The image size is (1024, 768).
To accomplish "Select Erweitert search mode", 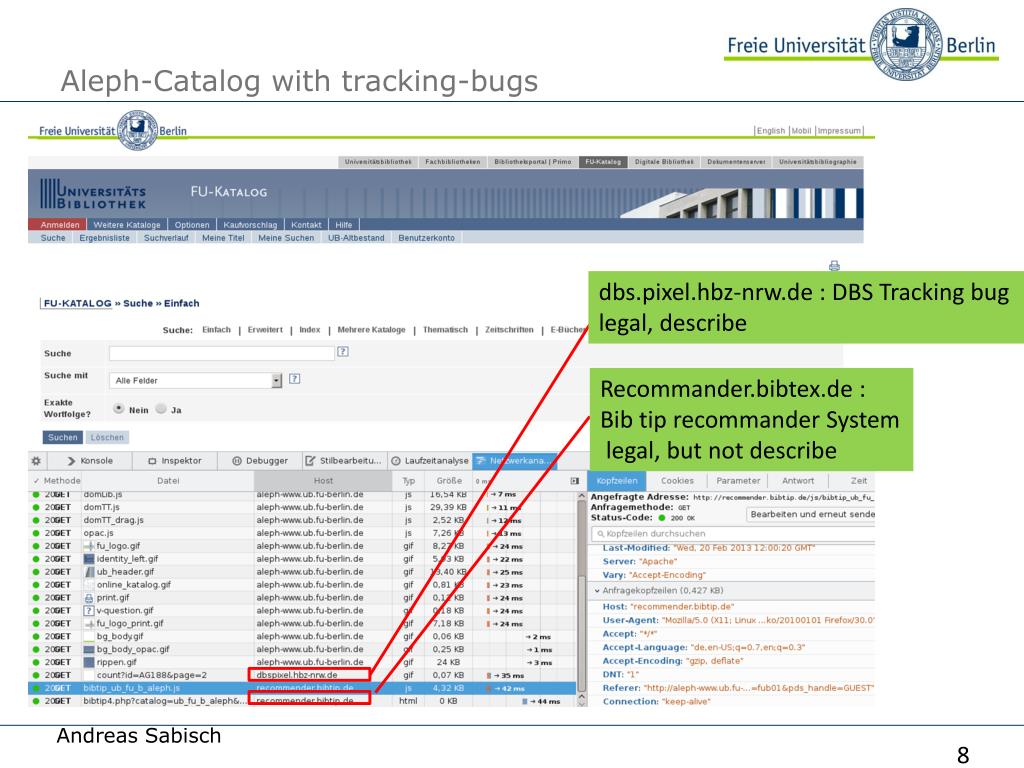I will pos(265,330).
